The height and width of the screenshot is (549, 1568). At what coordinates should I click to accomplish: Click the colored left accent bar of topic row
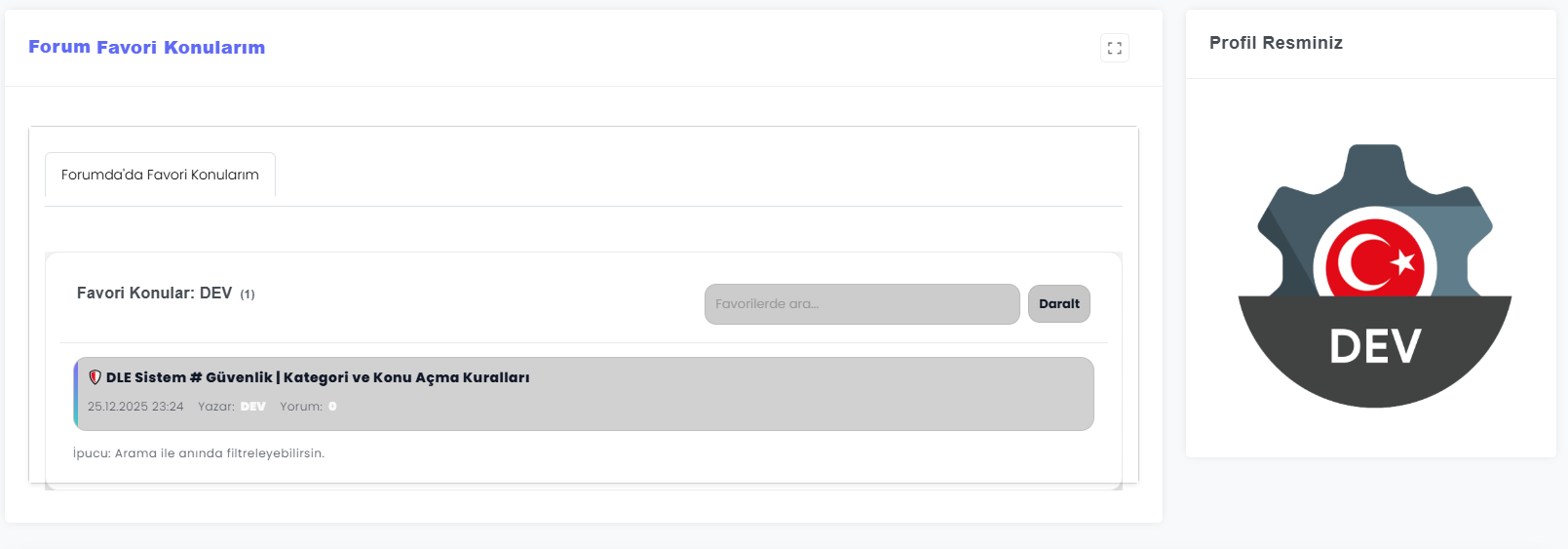point(76,394)
